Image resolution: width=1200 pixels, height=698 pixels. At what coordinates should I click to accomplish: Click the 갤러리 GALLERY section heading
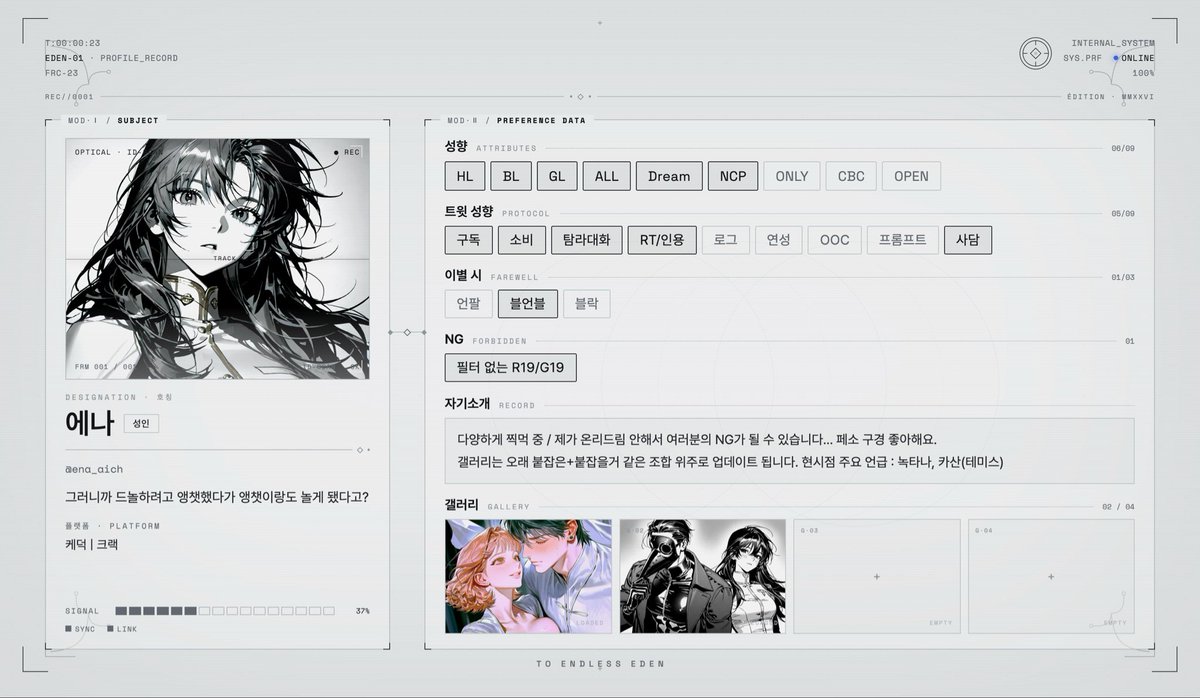tap(487, 506)
